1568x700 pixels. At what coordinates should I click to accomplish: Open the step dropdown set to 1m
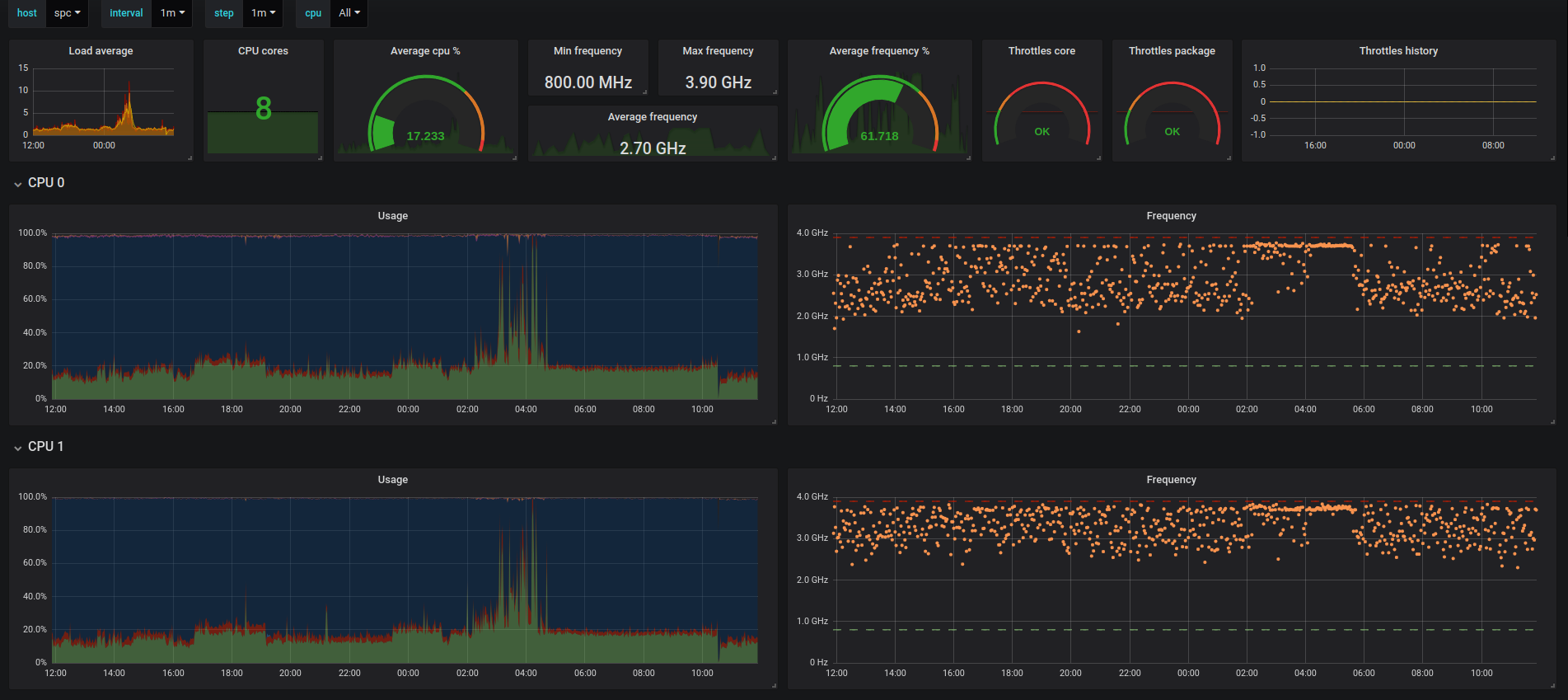tap(263, 13)
